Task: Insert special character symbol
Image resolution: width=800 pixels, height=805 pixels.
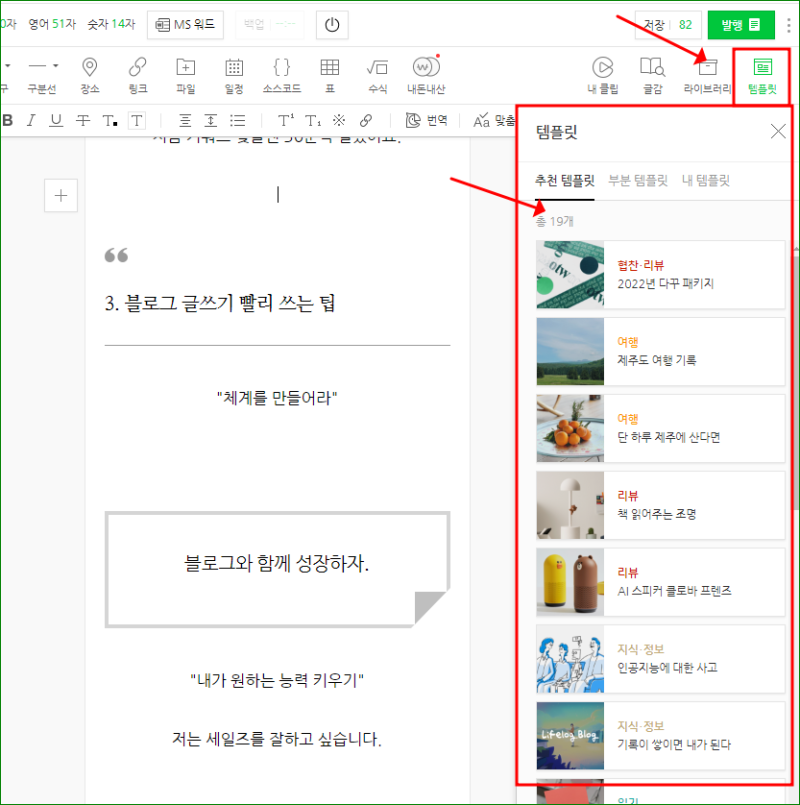Action: pos(339,120)
